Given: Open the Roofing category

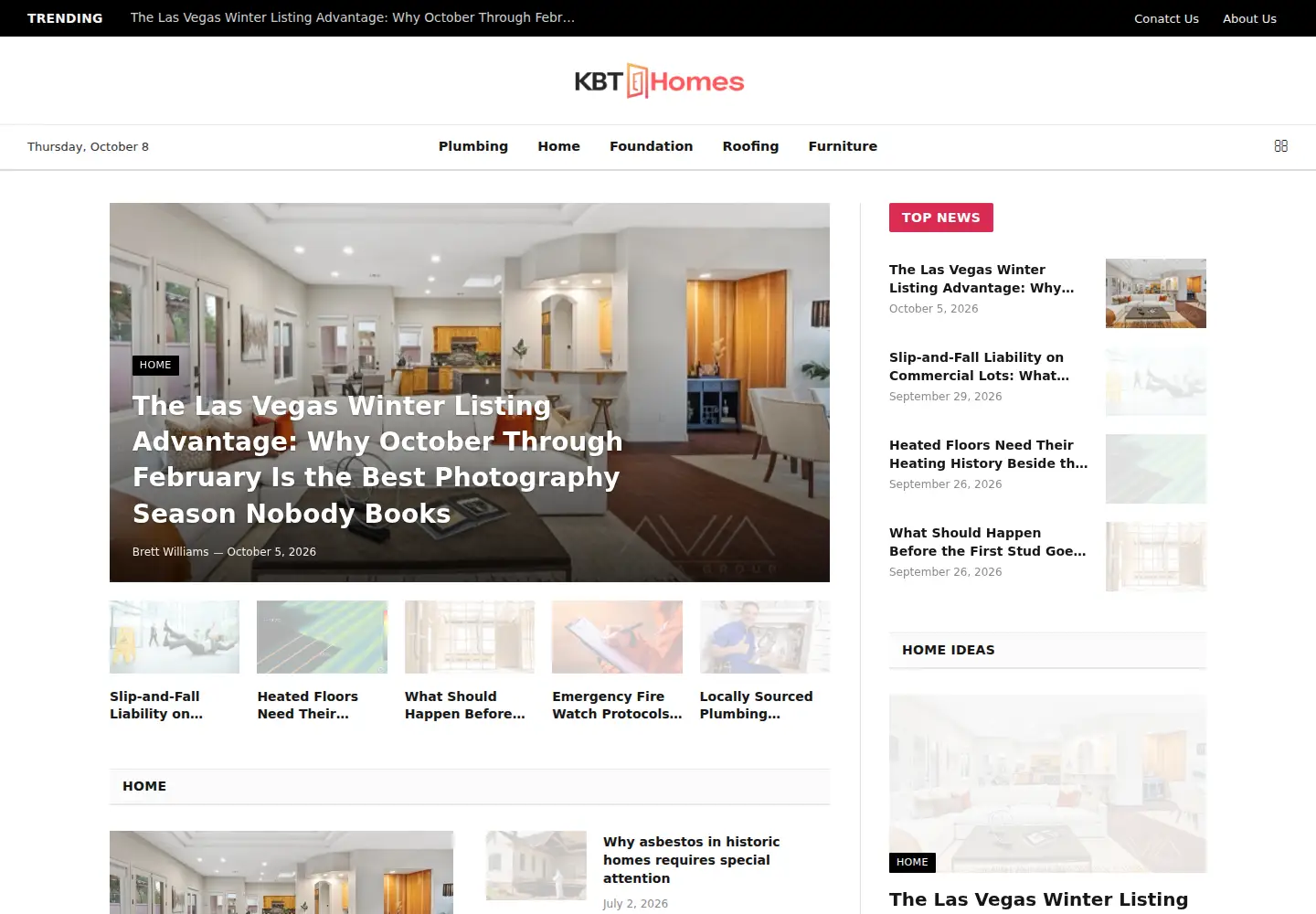Looking at the screenshot, I should (x=750, y=146).
